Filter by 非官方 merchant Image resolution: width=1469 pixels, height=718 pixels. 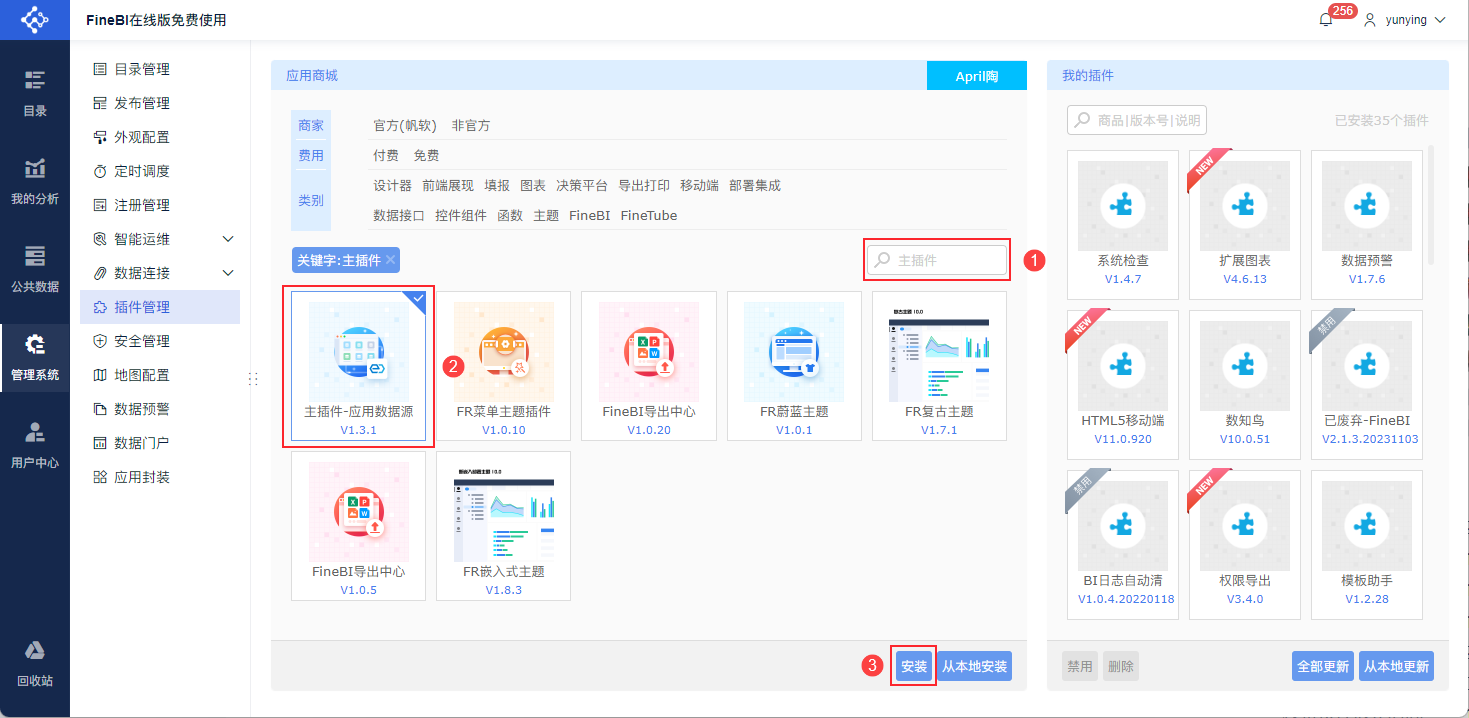[x=471, y=126]
